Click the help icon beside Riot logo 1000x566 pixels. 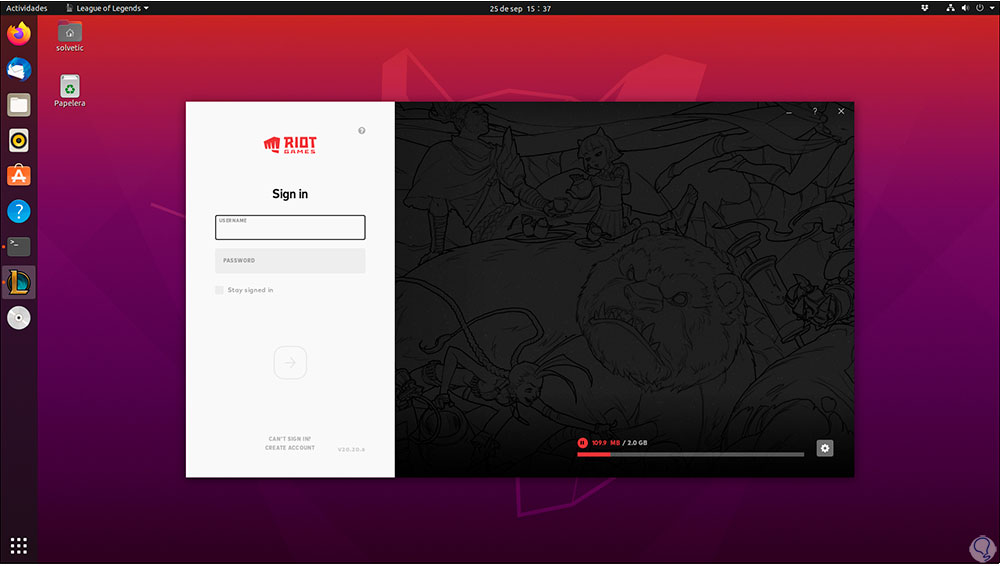(362, 131)
